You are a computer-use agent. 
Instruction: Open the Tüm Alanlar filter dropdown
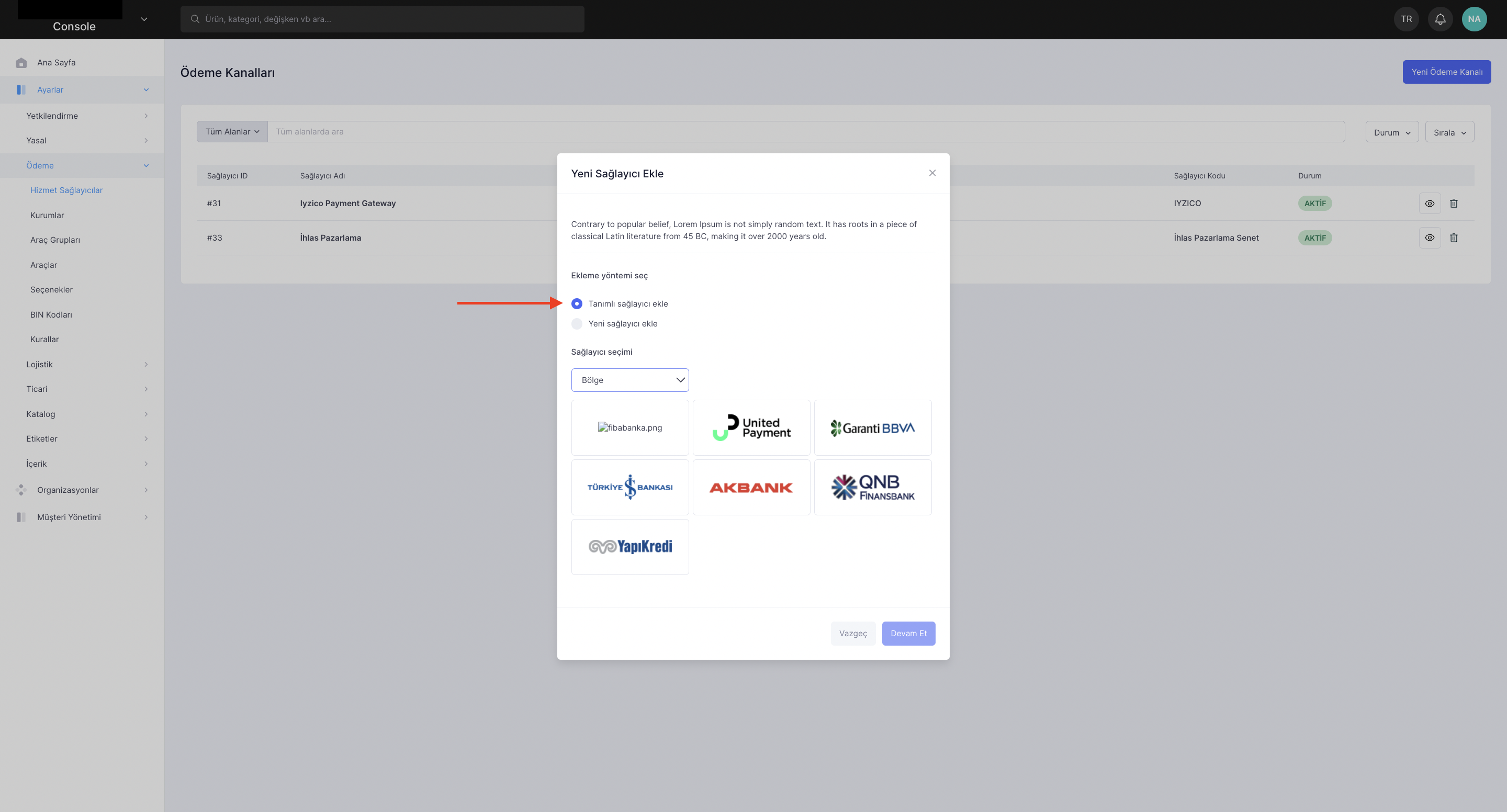(x=232, y=132)
